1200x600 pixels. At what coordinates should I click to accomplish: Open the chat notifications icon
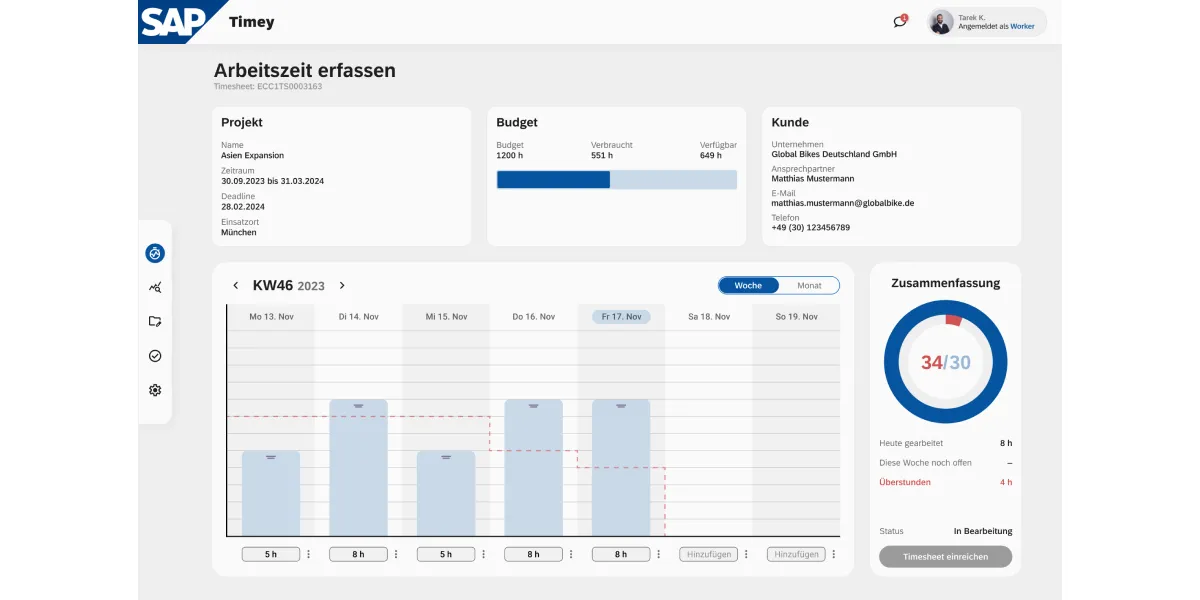899,22
